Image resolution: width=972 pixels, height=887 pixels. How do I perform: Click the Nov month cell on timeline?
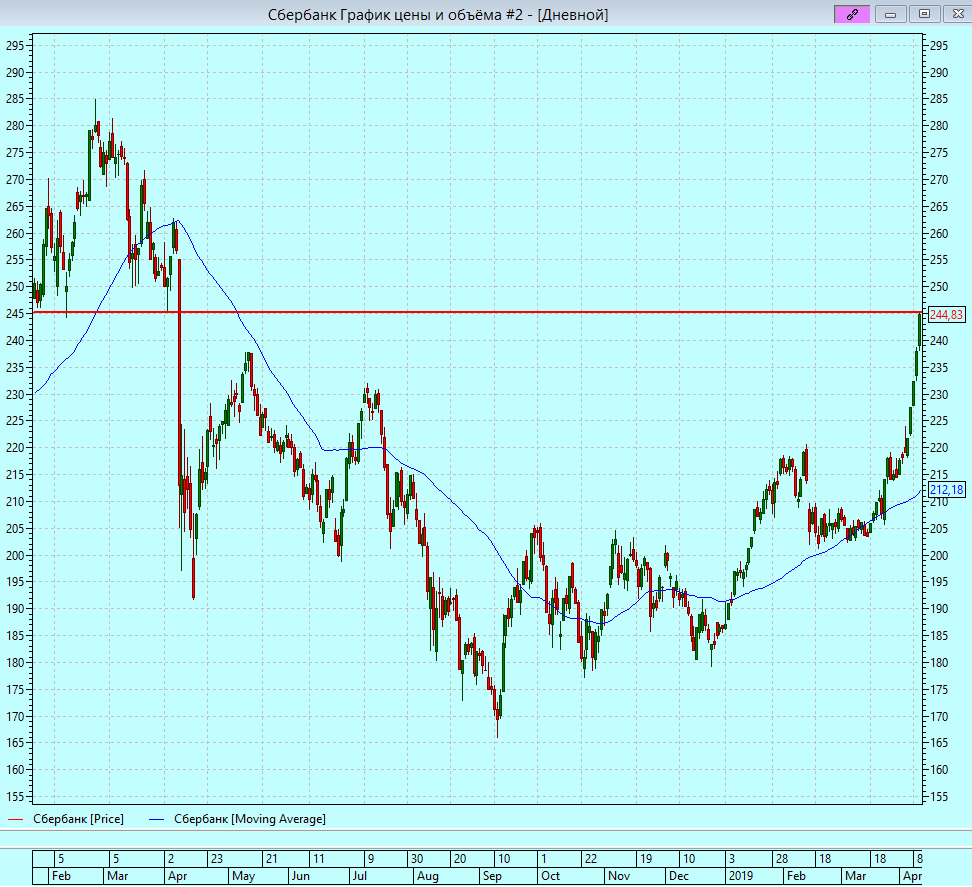coord(634,876)
